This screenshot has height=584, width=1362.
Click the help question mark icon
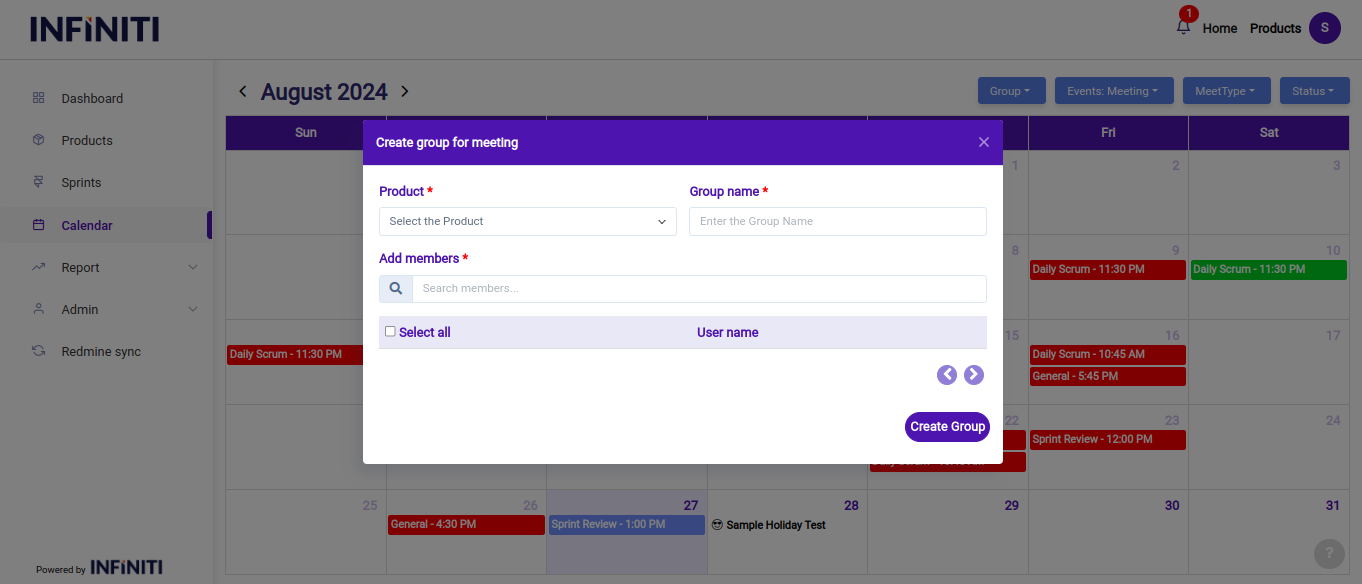pos(1329,553)
